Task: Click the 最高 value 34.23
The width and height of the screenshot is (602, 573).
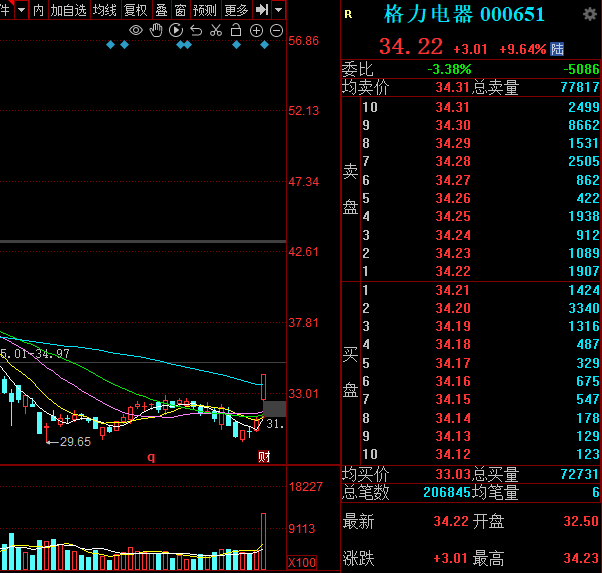Action: tap(581, 558)
